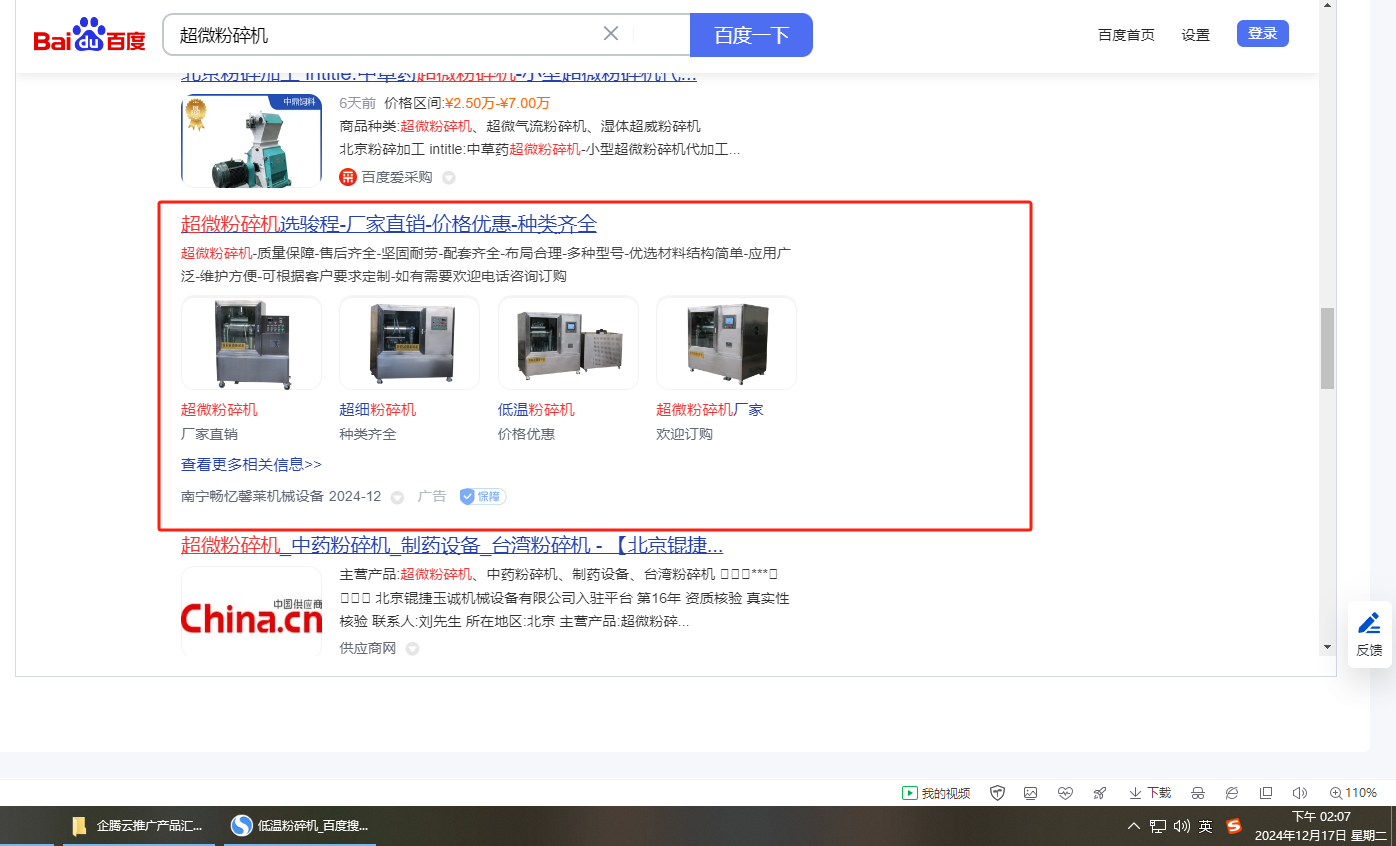Switch to the 低温粉碎机_百度搜 browser taskbar item
This screenshot has width=1396, height=846.
tap(300, 826)
